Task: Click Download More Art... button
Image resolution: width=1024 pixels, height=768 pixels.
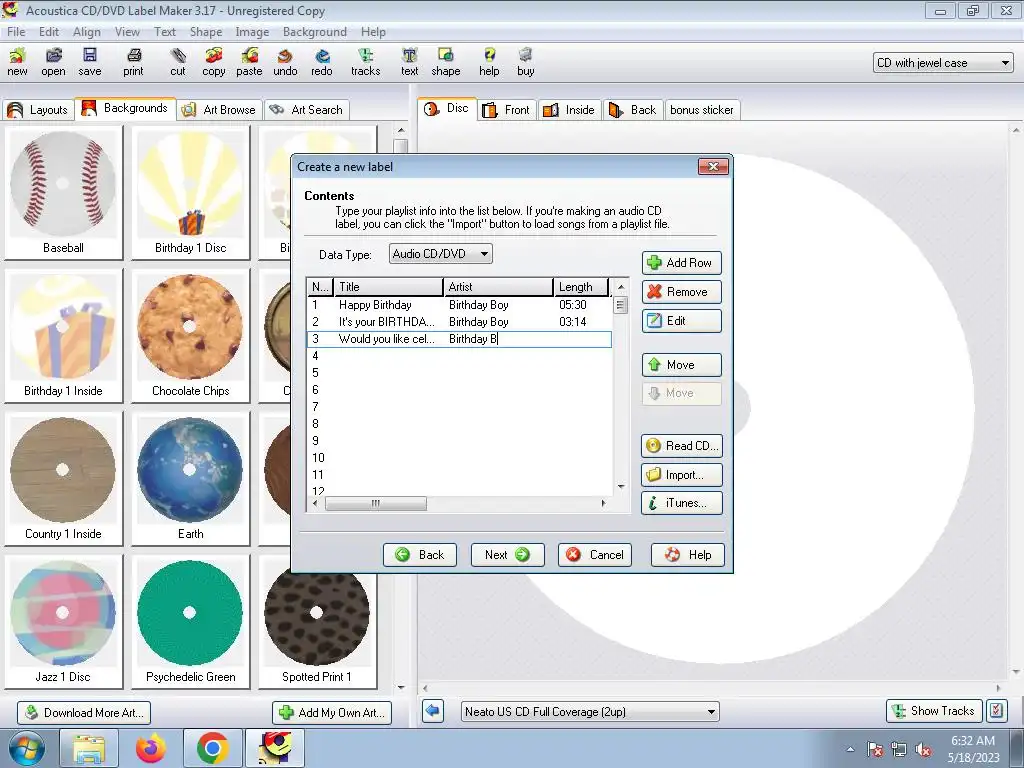Action: coord(84,712)
